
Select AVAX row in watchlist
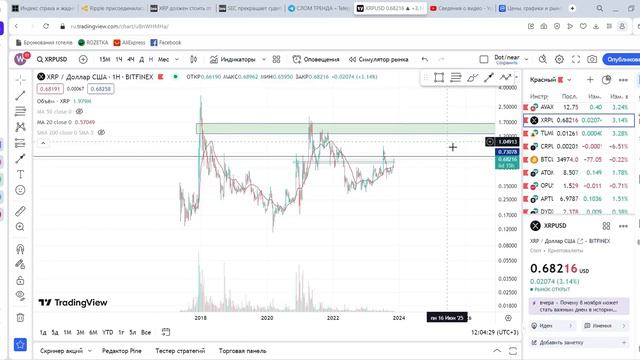click(579, 107)
